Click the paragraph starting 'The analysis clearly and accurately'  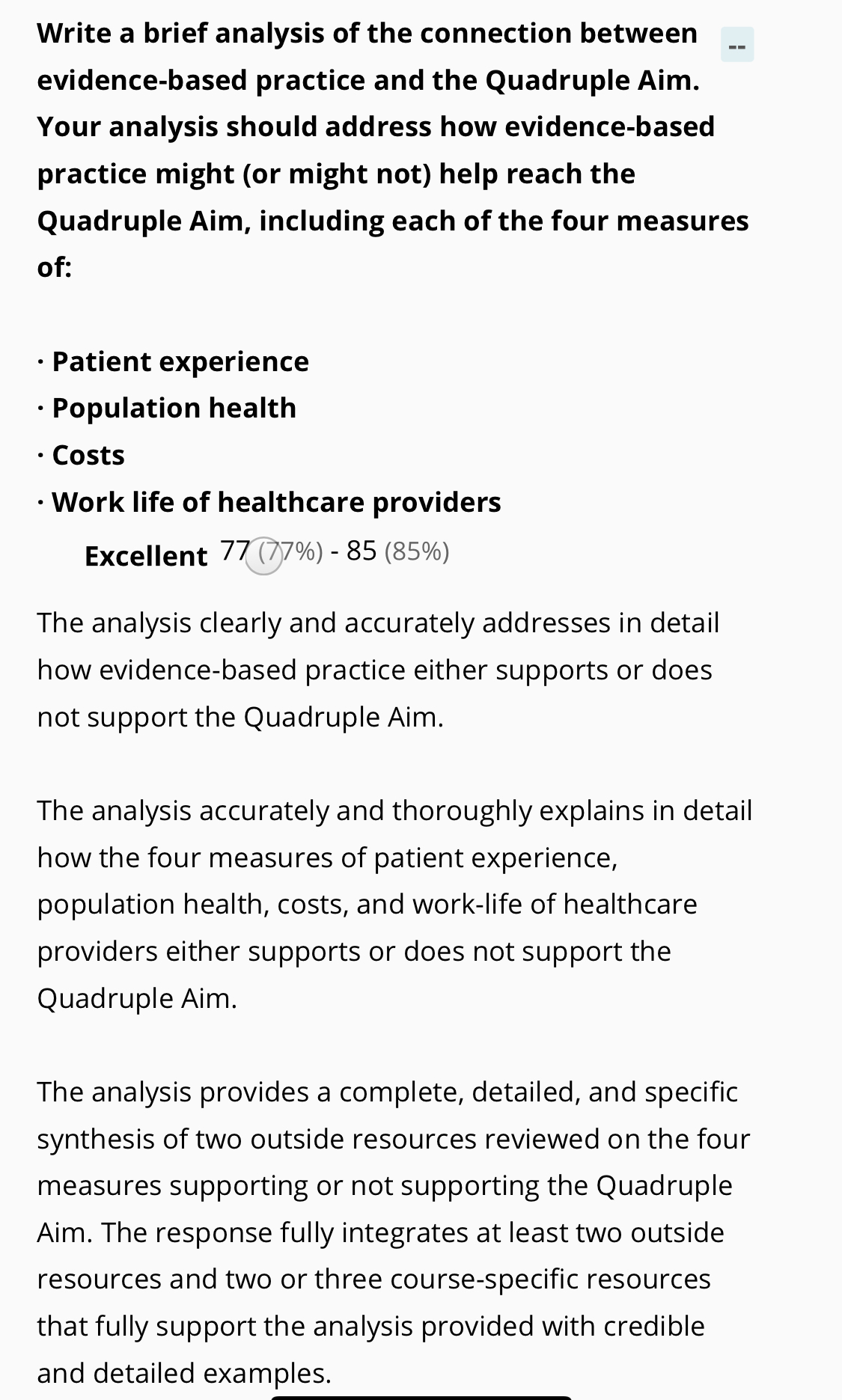pos(378,669)
